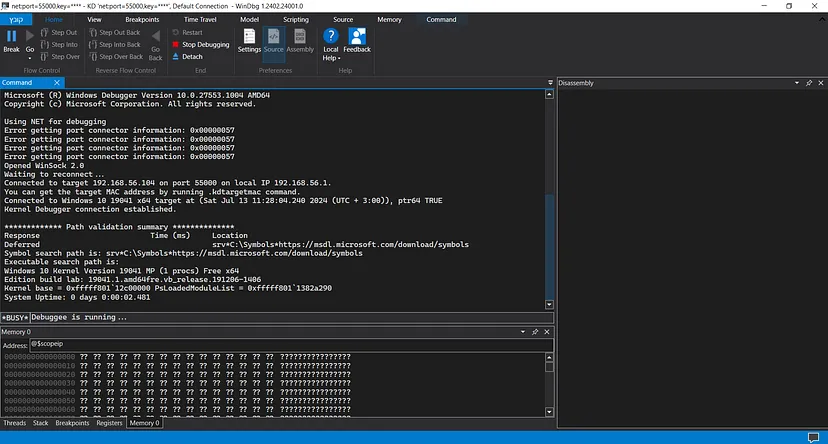Click the command input field
This screenshot has width=828, height=444.
[x=291, y=317]
